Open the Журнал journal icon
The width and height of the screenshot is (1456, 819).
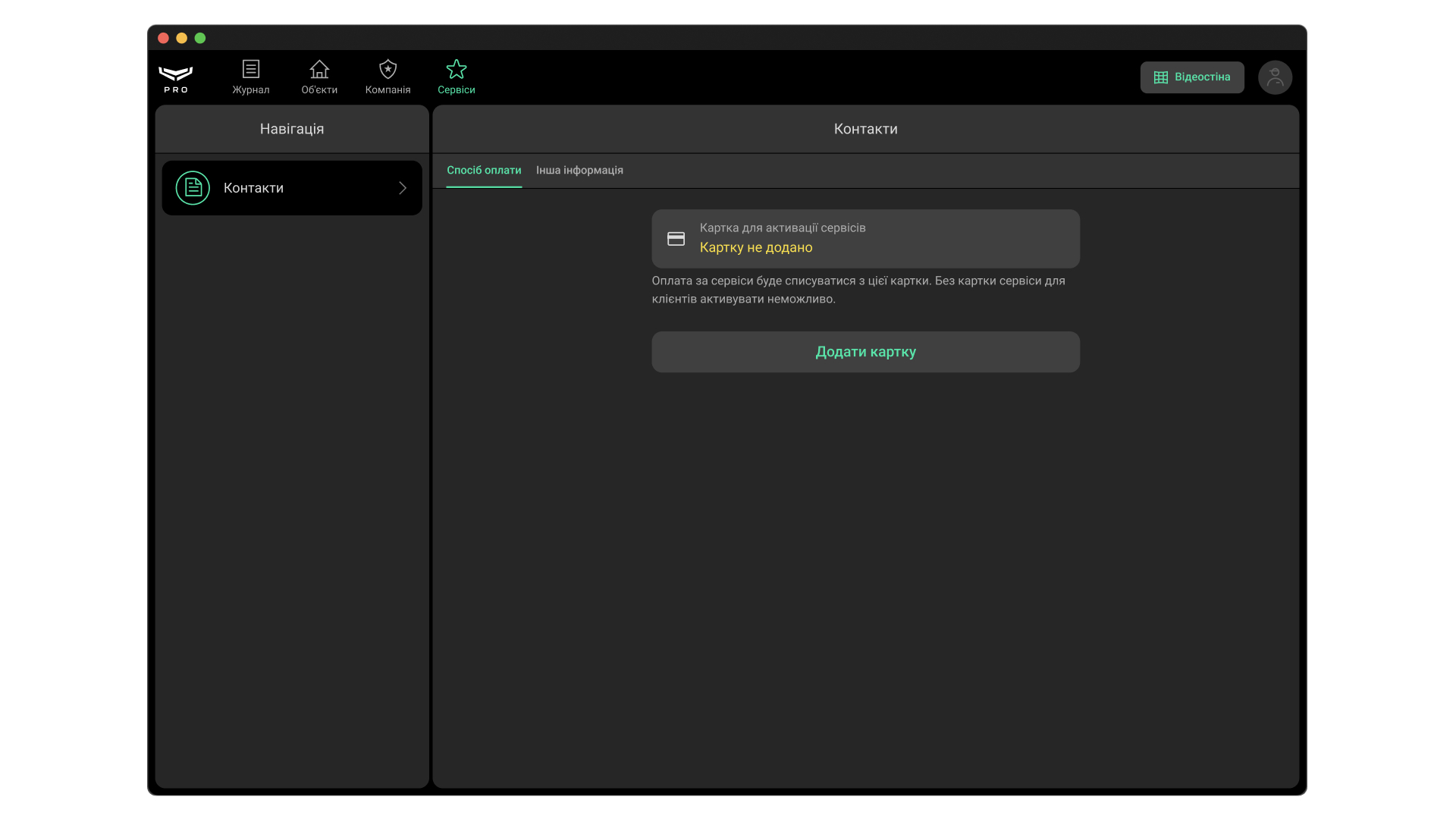pos(250,70)
